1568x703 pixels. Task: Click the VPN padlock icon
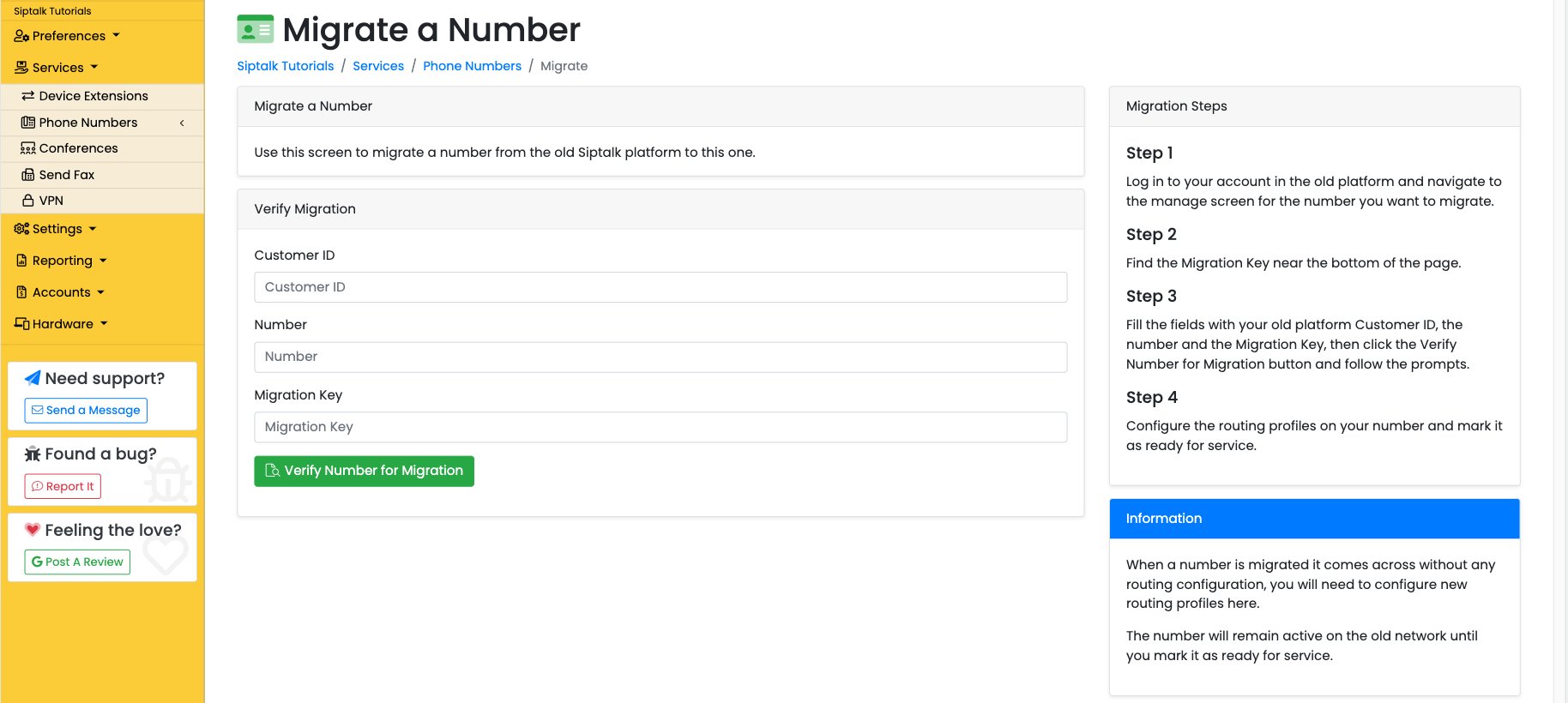28,201
